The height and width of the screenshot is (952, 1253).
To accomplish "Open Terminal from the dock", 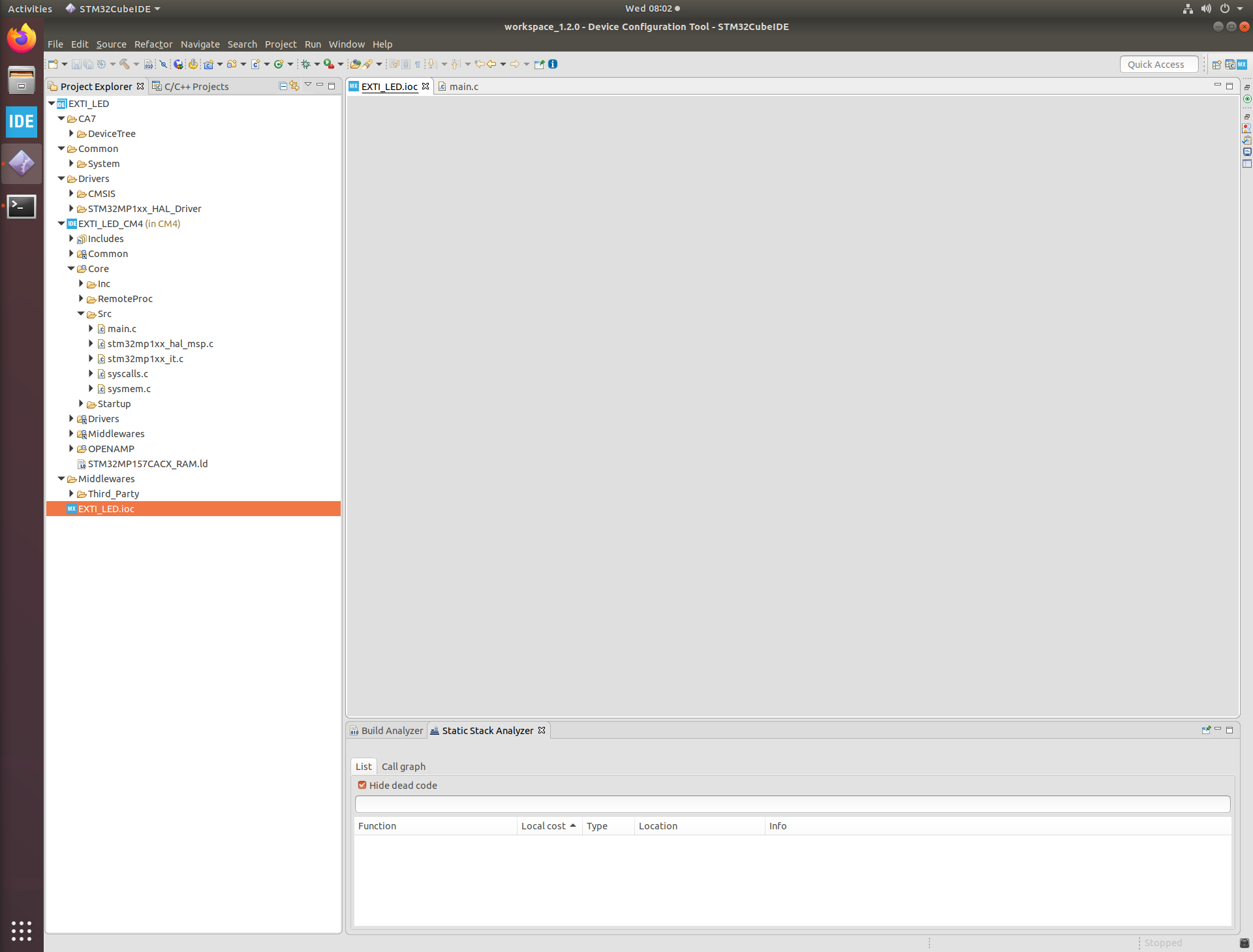I will coord(22,206).
